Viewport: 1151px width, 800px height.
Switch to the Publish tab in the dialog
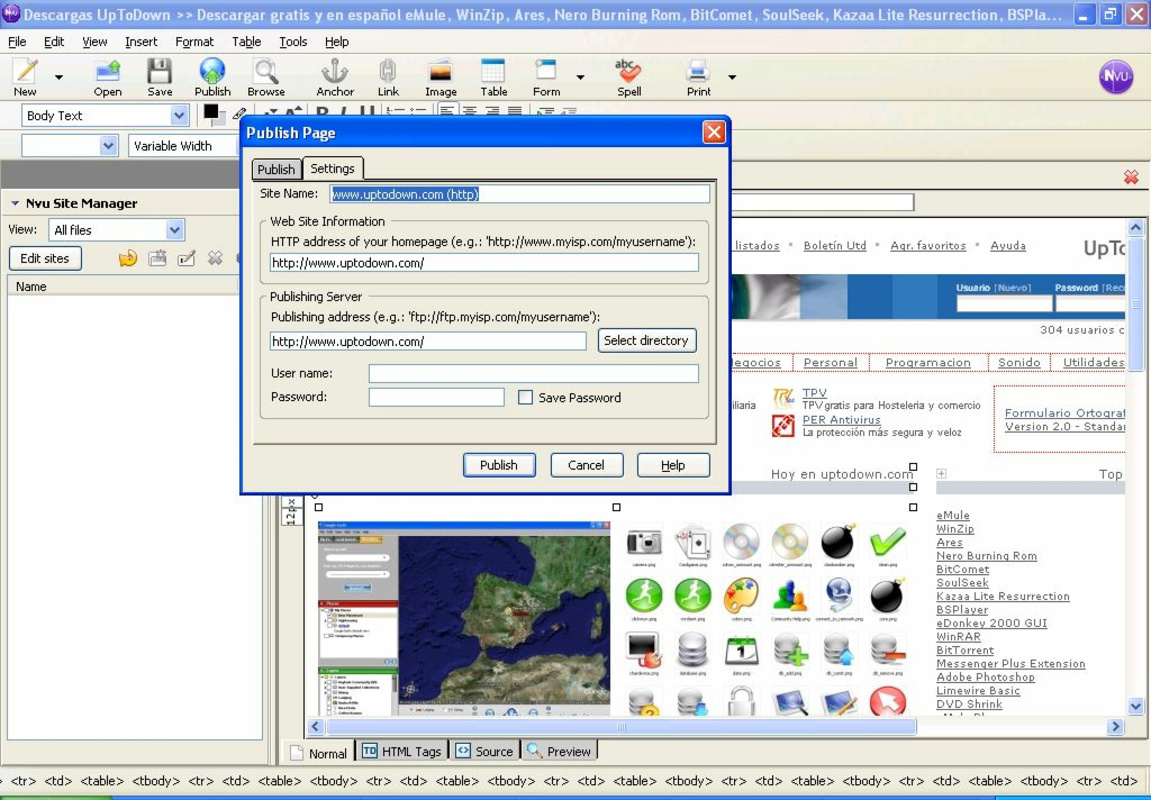tap(275, 168)
